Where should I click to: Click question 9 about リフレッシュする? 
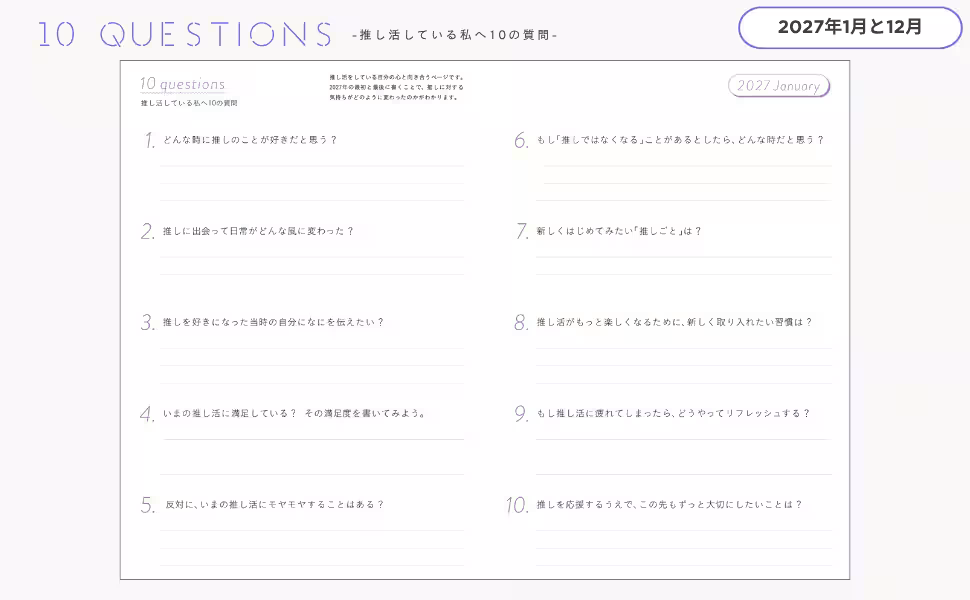(x=673, y=413)
